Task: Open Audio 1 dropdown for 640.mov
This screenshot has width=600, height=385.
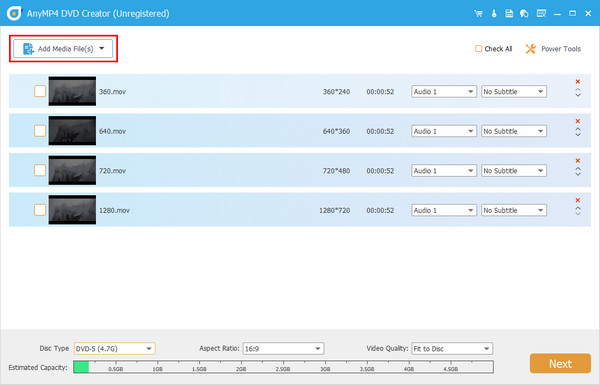Action: tap(444, 131)
